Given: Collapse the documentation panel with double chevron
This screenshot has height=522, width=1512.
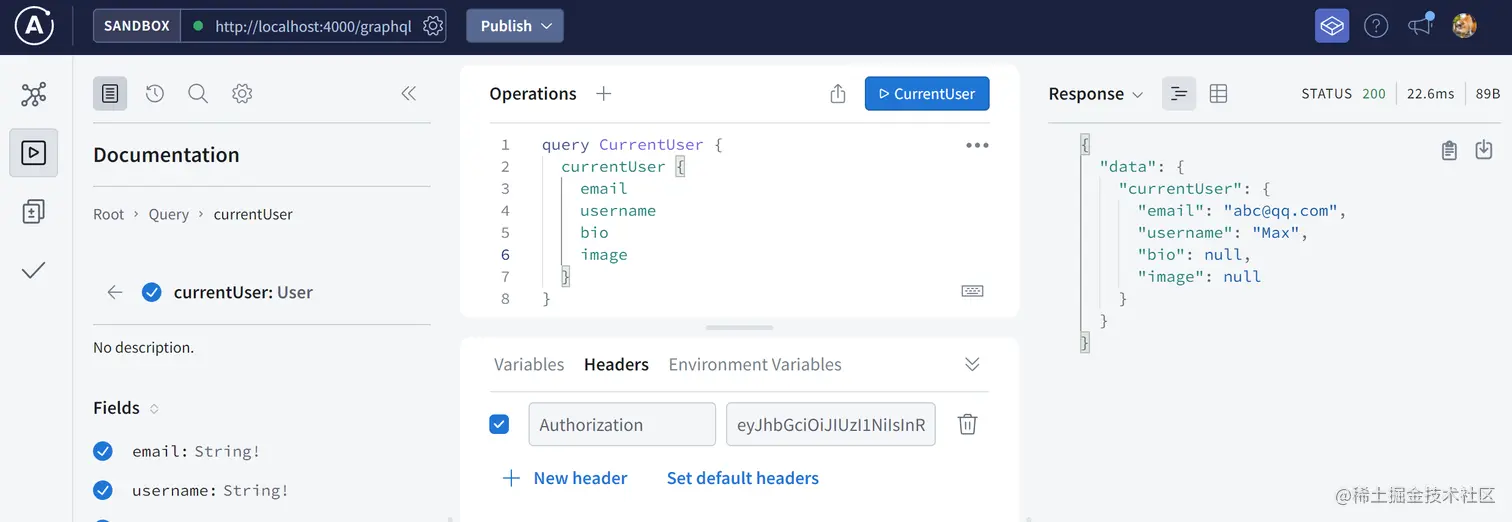Looking at the screenshot, I should coord(408,94).
